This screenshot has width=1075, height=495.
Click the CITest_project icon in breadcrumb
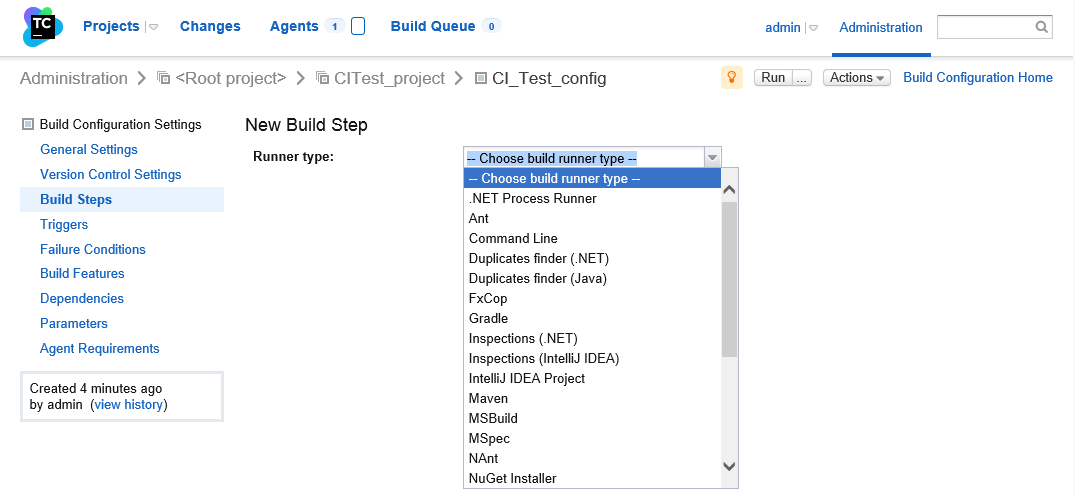[x=322, y=78]
